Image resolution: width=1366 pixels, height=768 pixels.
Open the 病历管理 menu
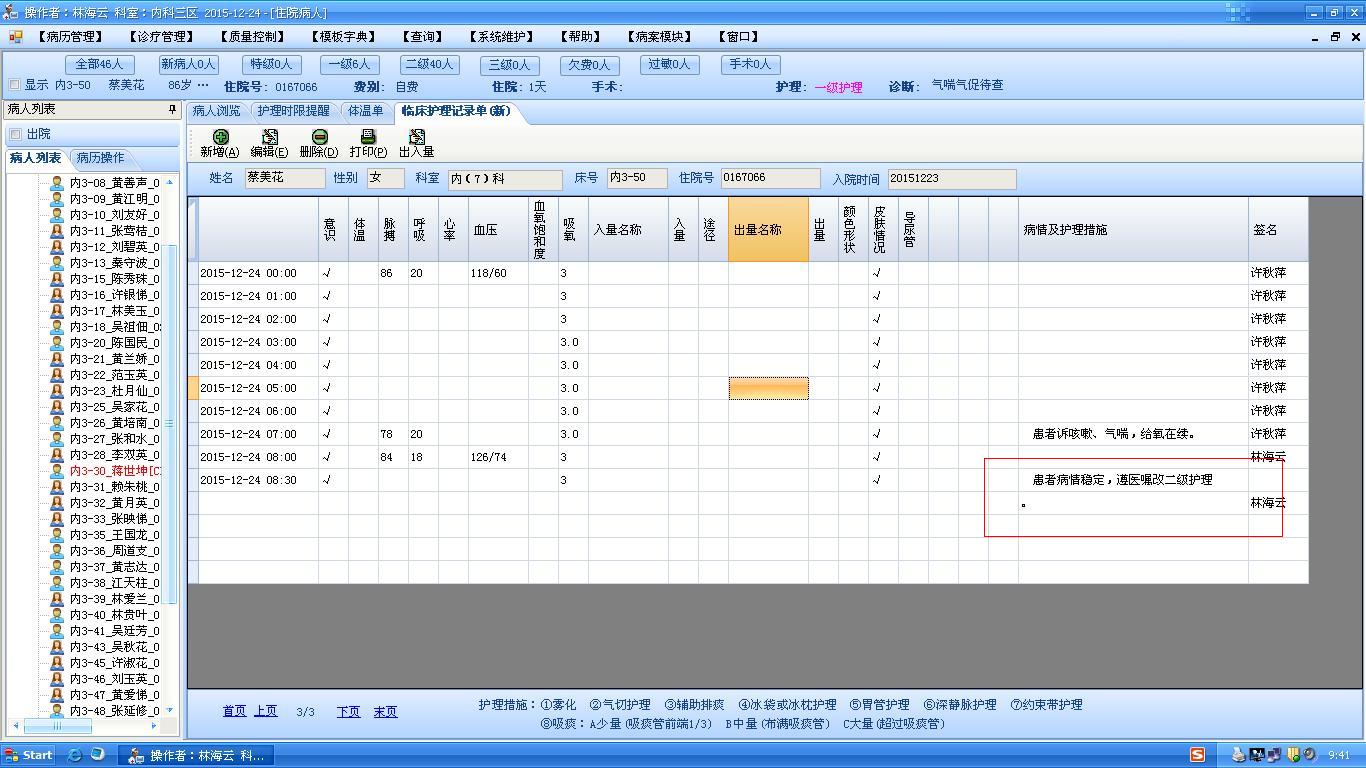(70, 37)
